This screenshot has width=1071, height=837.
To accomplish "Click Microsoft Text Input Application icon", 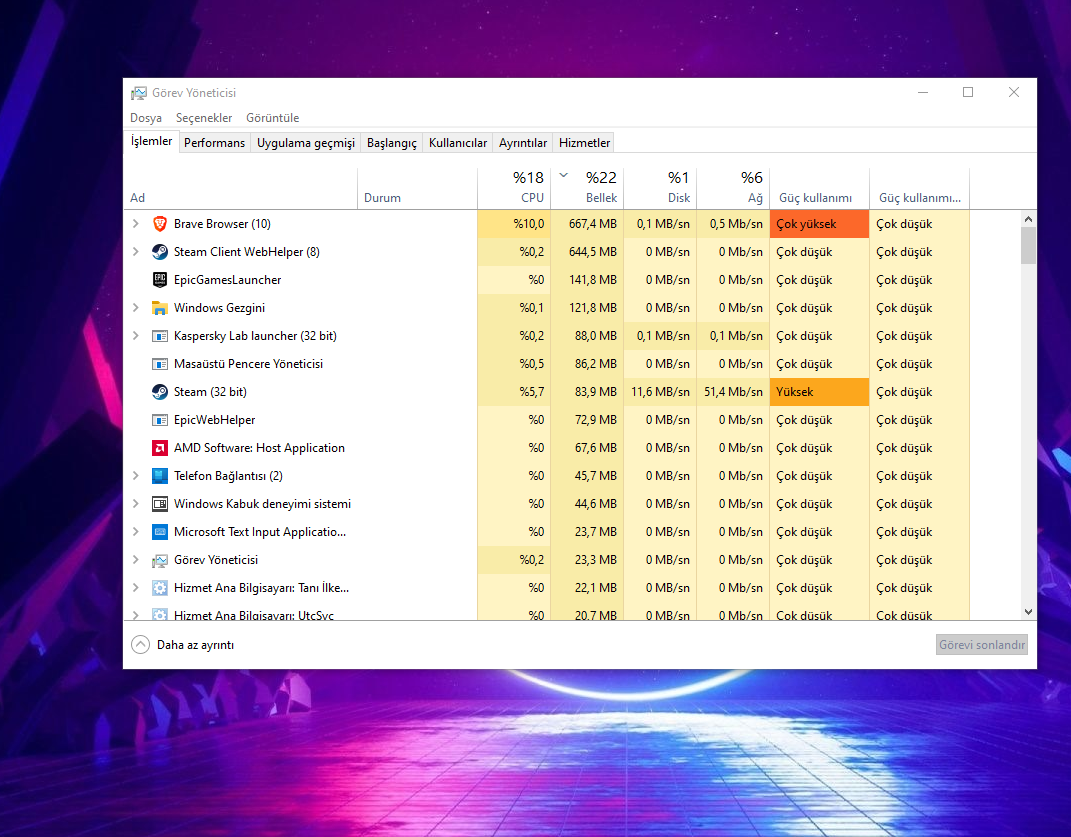I will pyautogui.click(x=160, y=532).
